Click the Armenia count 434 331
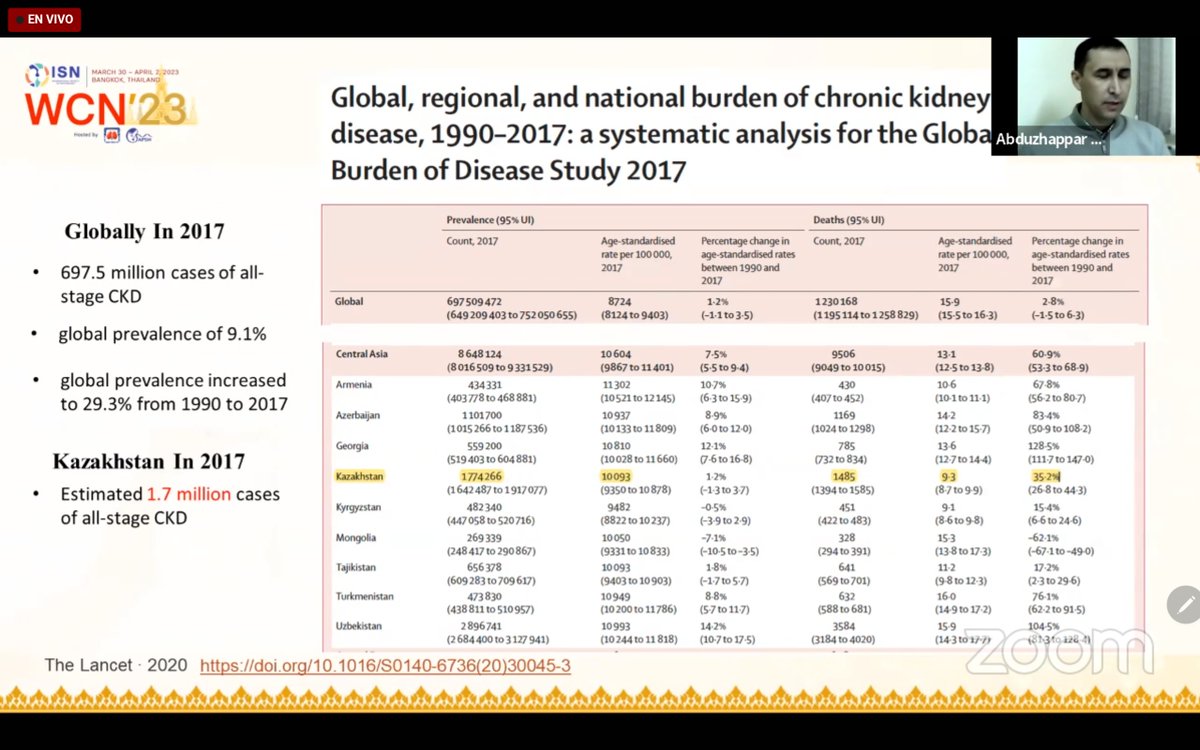Viewport: 1200px width, 750px height. point(484,384)
